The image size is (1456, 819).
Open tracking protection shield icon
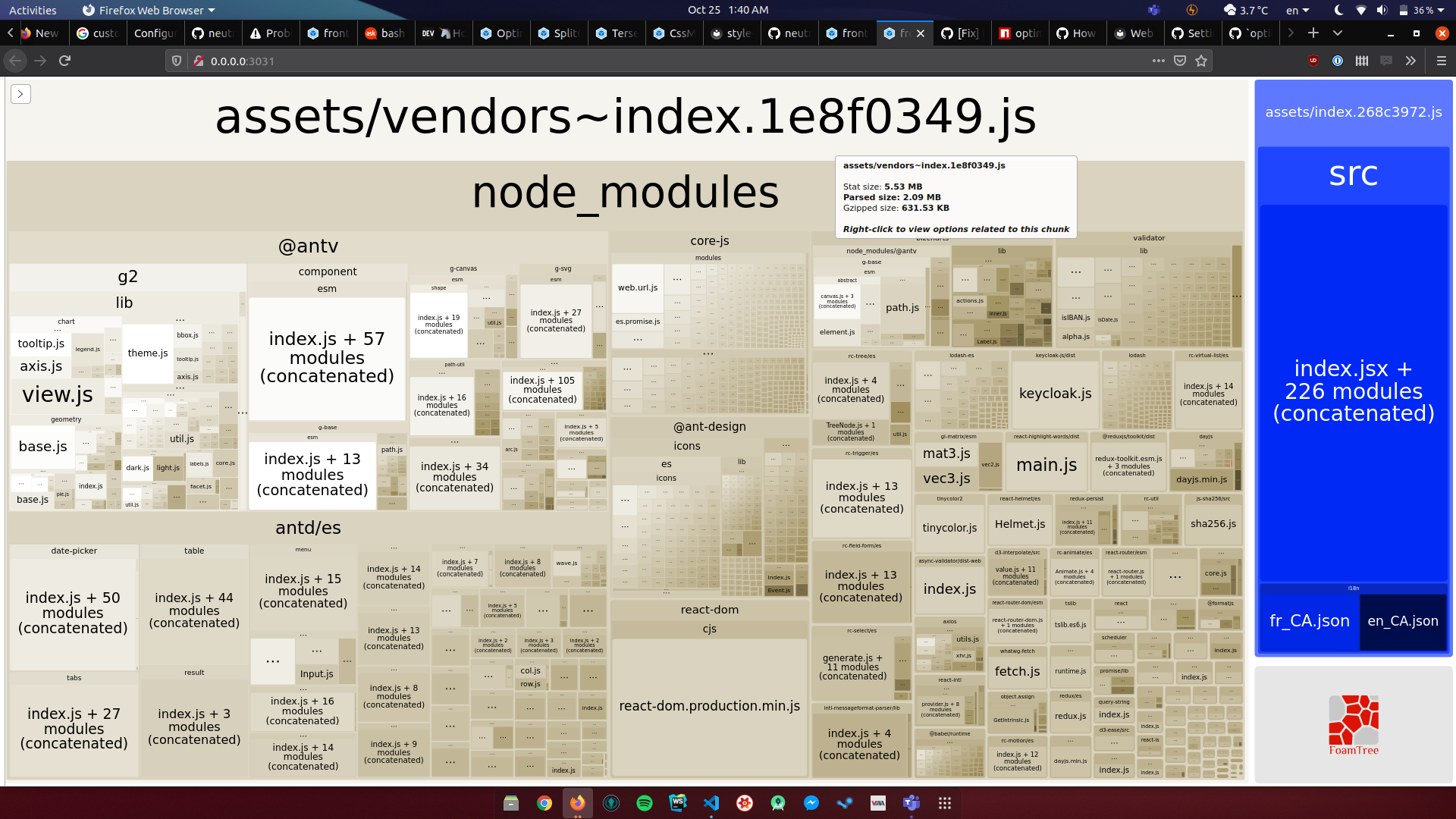pyautogui.click(x=177, y=61)
